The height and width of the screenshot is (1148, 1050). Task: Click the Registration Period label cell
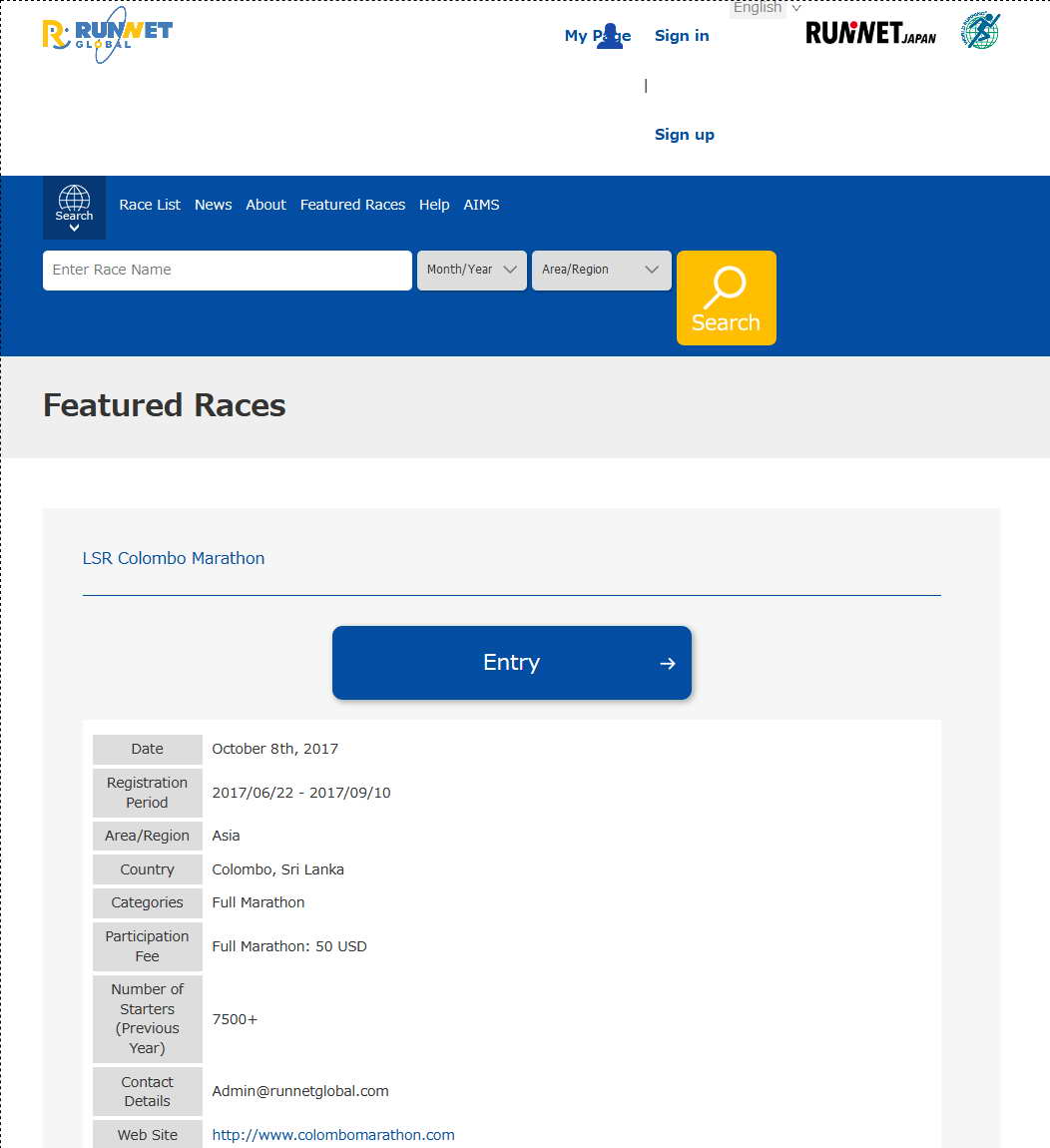click(x=147, y=793)
